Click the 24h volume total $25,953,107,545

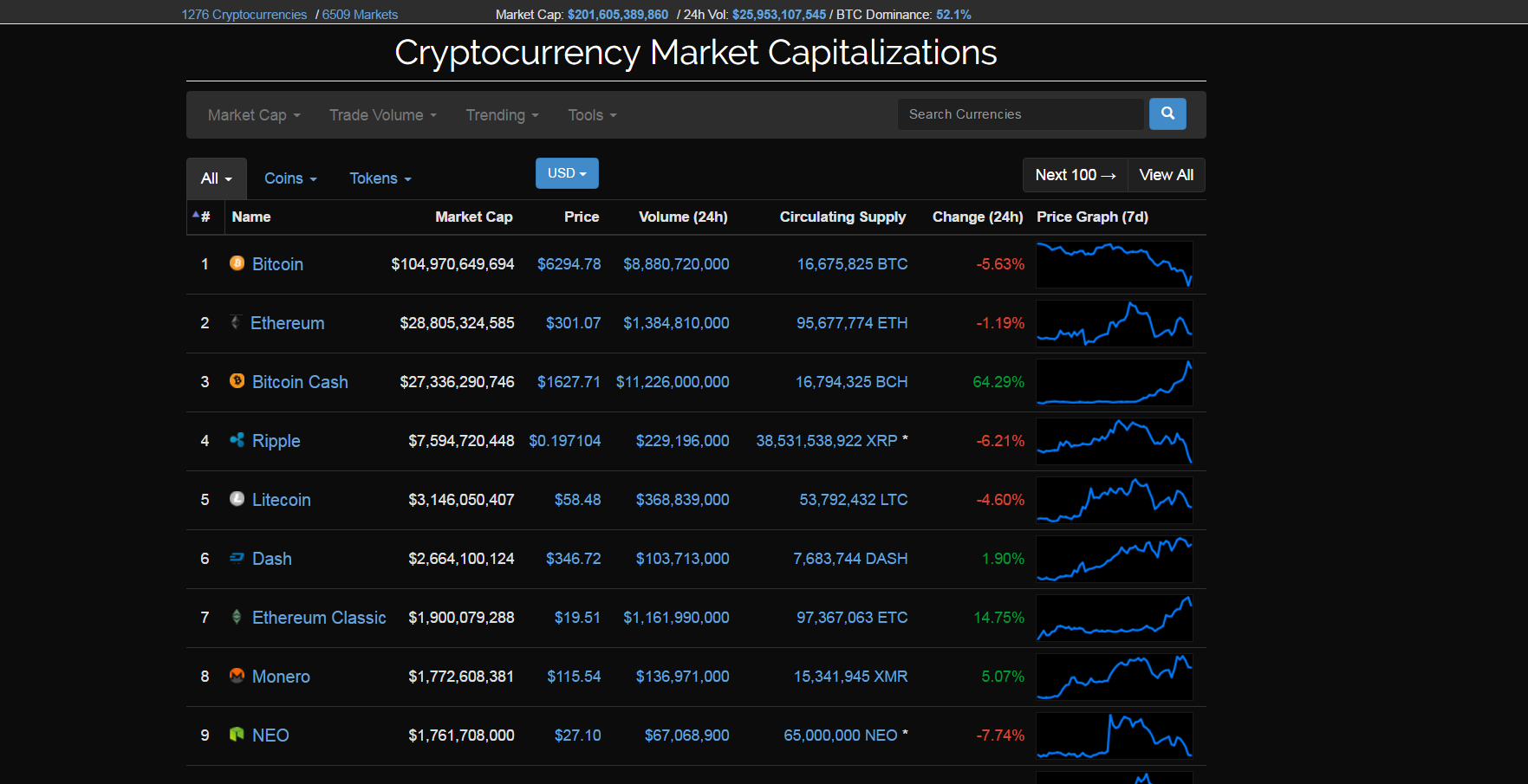point(779,15)
